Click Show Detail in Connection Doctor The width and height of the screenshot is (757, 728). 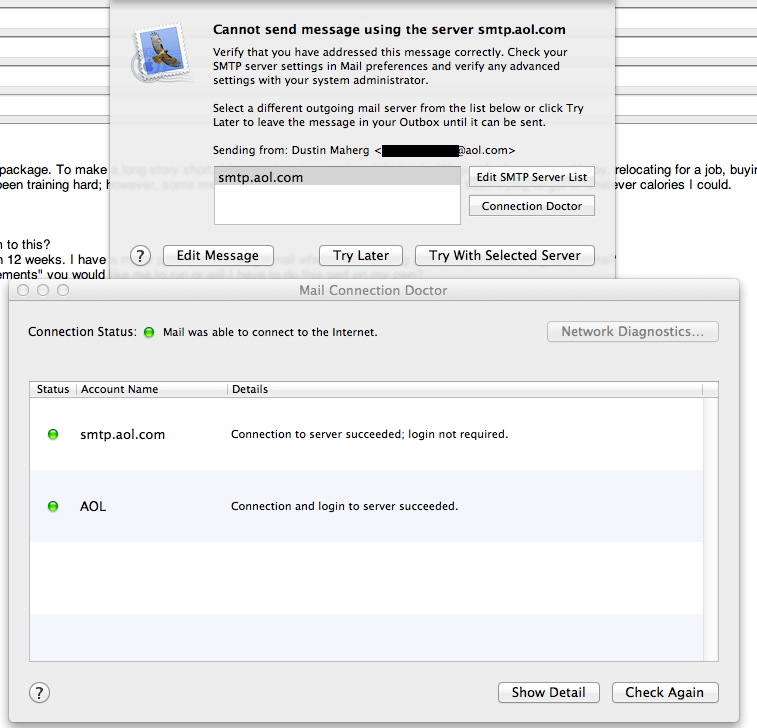click(548, 692)
